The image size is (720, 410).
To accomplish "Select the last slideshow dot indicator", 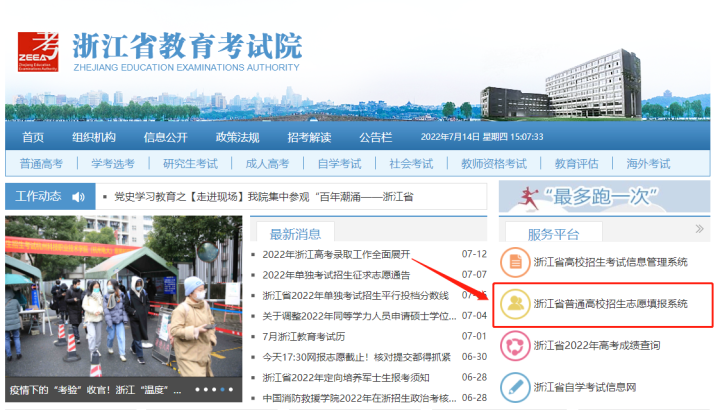I will [231, 389].
